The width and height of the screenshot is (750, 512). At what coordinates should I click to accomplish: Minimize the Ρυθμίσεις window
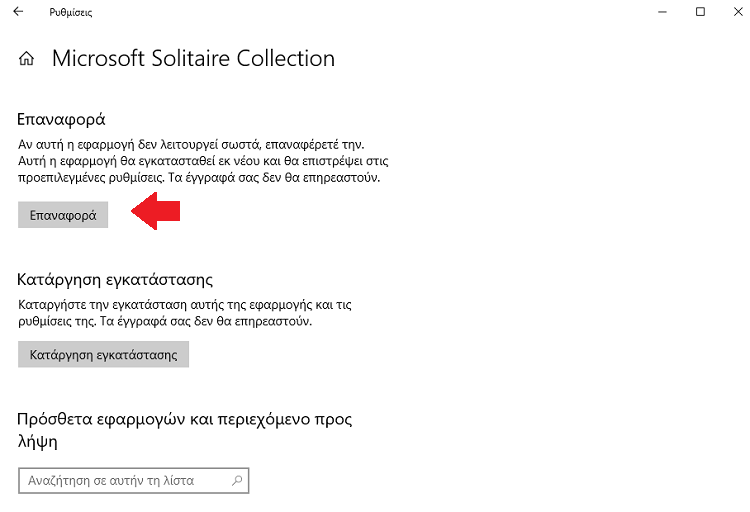coord(662,11)
